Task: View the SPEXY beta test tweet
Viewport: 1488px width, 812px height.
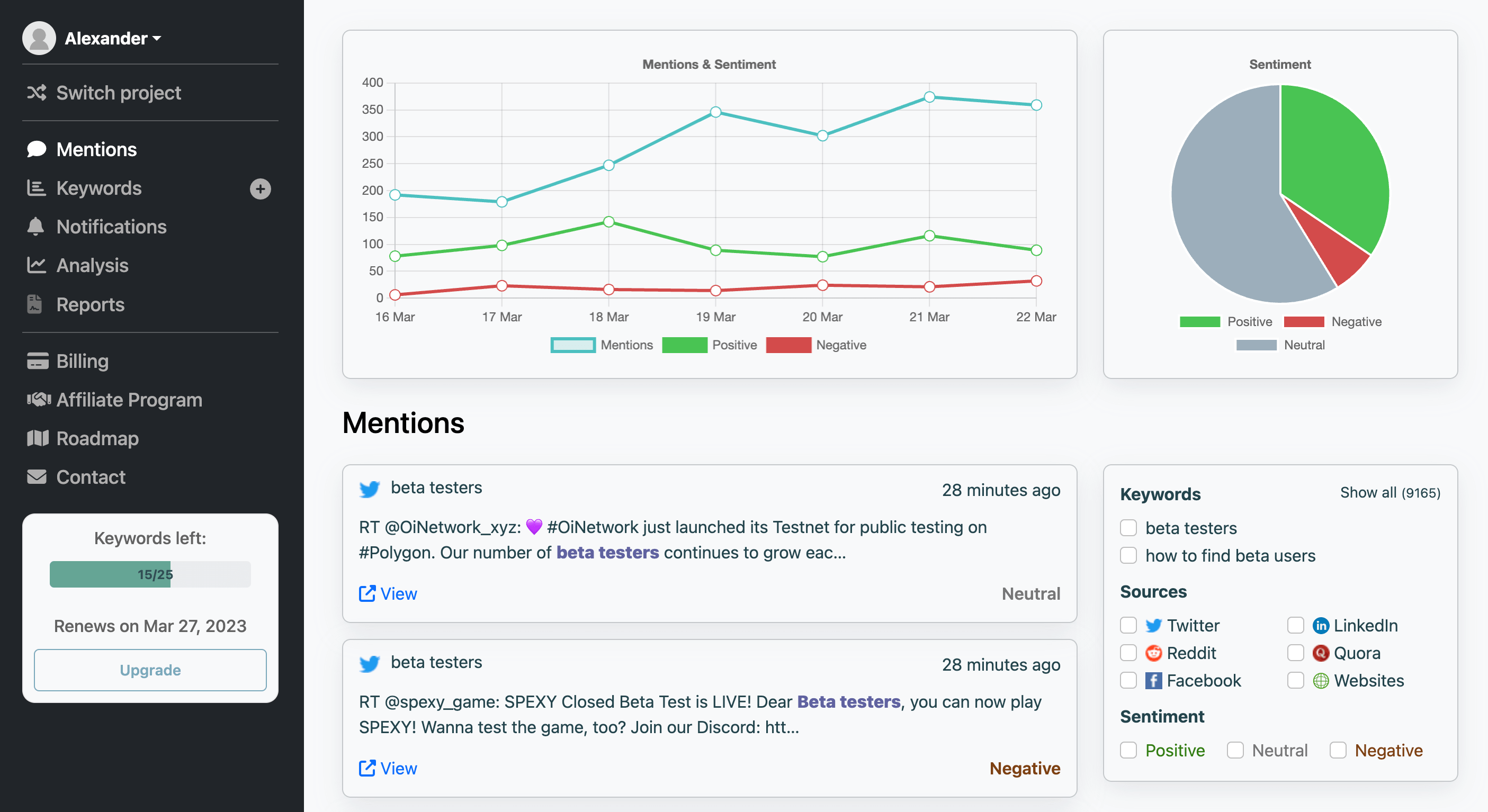Action: (398, 768)
